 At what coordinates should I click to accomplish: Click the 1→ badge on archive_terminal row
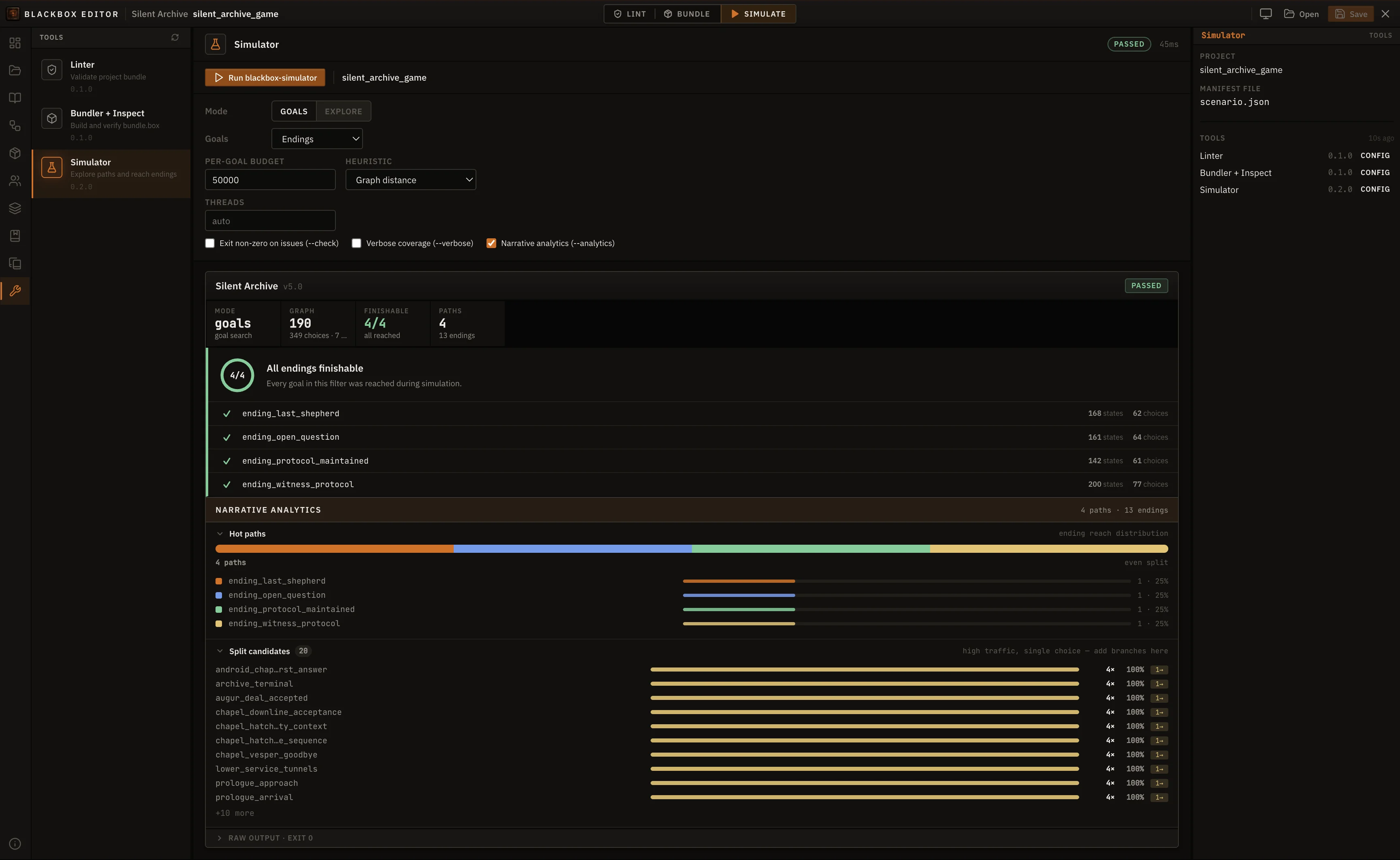(x=1159, y=684)
